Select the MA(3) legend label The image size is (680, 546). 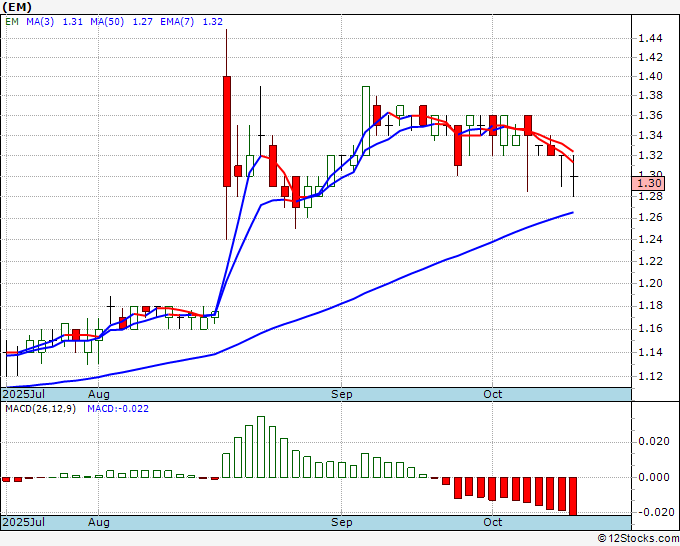pyautogui.click(x=40, y=22)
